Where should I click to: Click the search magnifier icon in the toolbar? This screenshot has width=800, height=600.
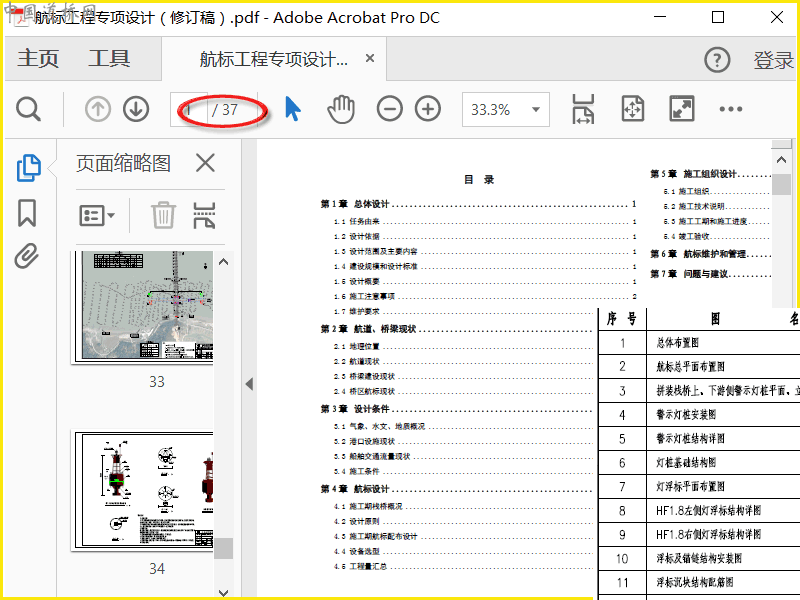coord(28,109)
